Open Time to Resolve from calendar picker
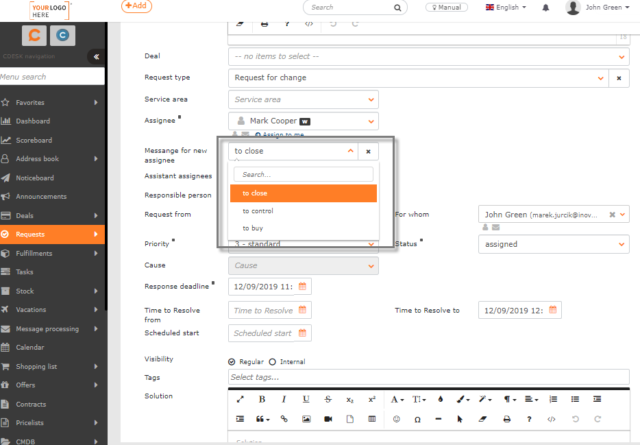 (x=302, y=310)
